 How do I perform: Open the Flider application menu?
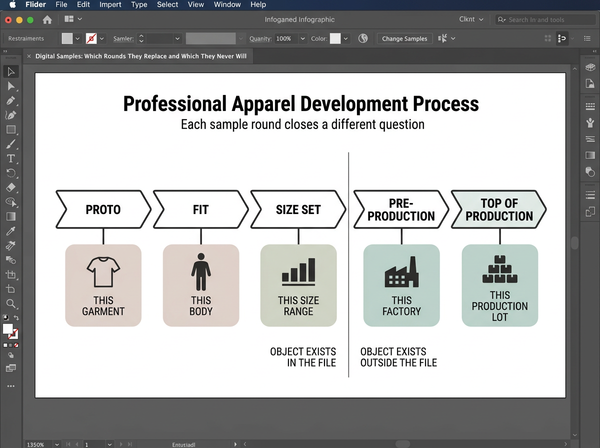point(36,5)
